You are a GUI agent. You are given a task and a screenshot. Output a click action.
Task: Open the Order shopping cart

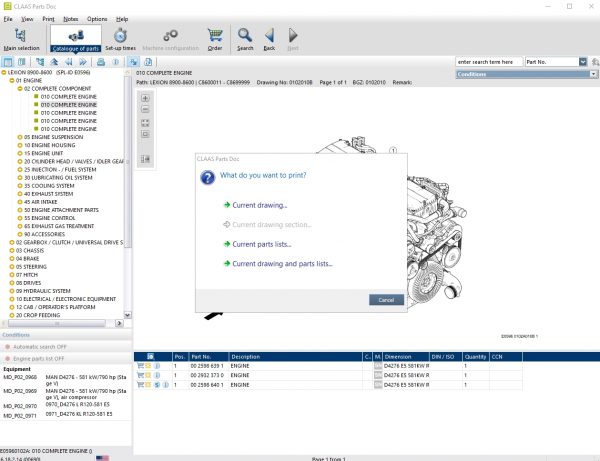click(214, 36)
